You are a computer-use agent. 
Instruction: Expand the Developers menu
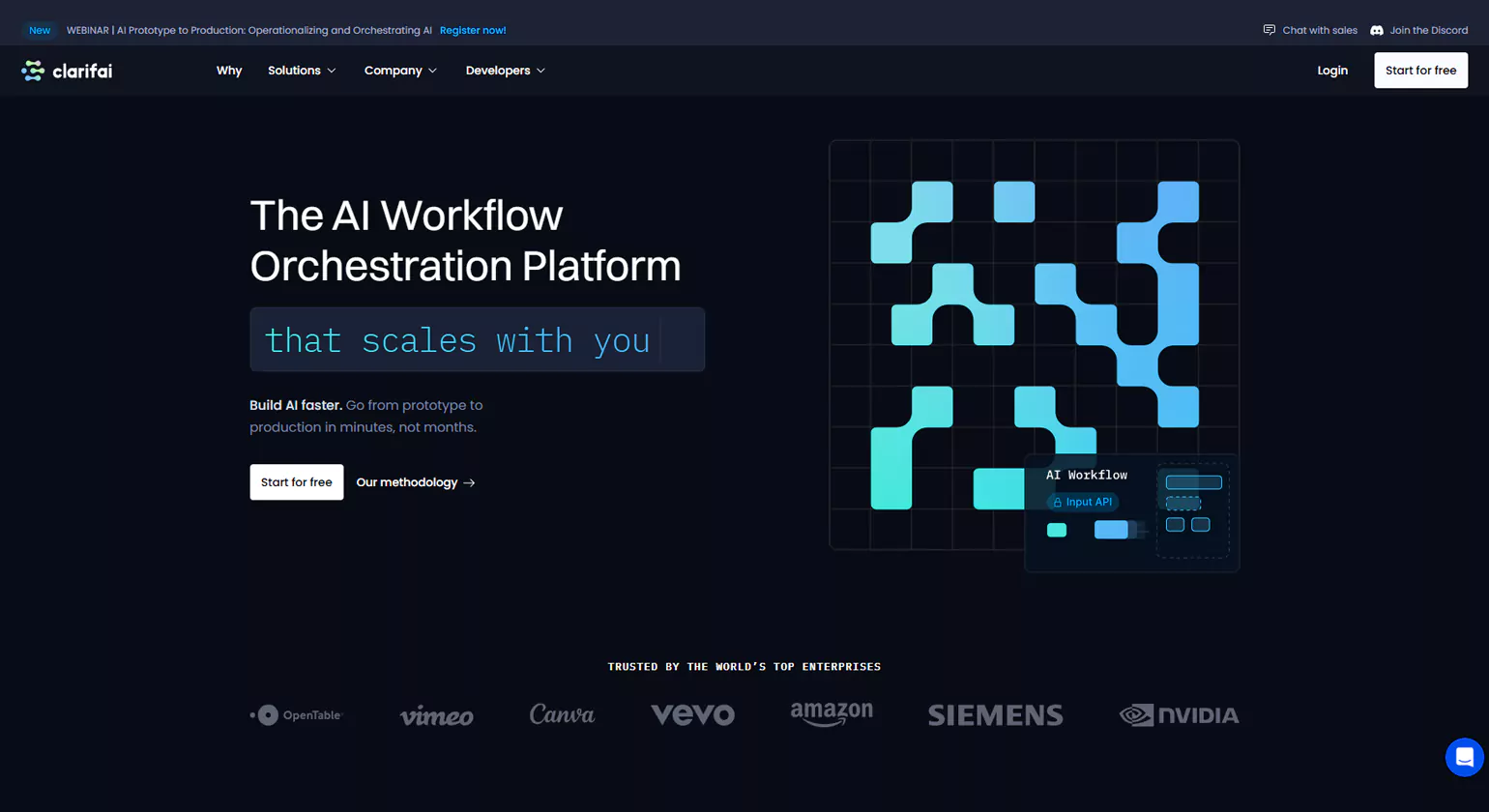pos(505,71)
